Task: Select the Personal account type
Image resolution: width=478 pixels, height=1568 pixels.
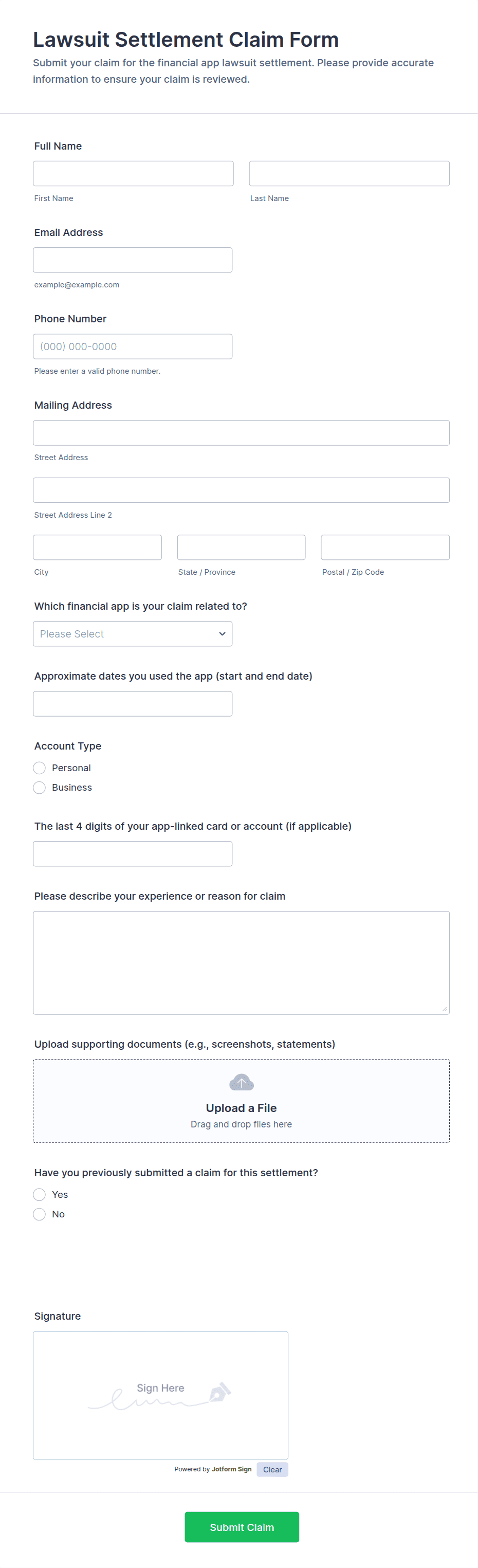Action: point(40,768)
